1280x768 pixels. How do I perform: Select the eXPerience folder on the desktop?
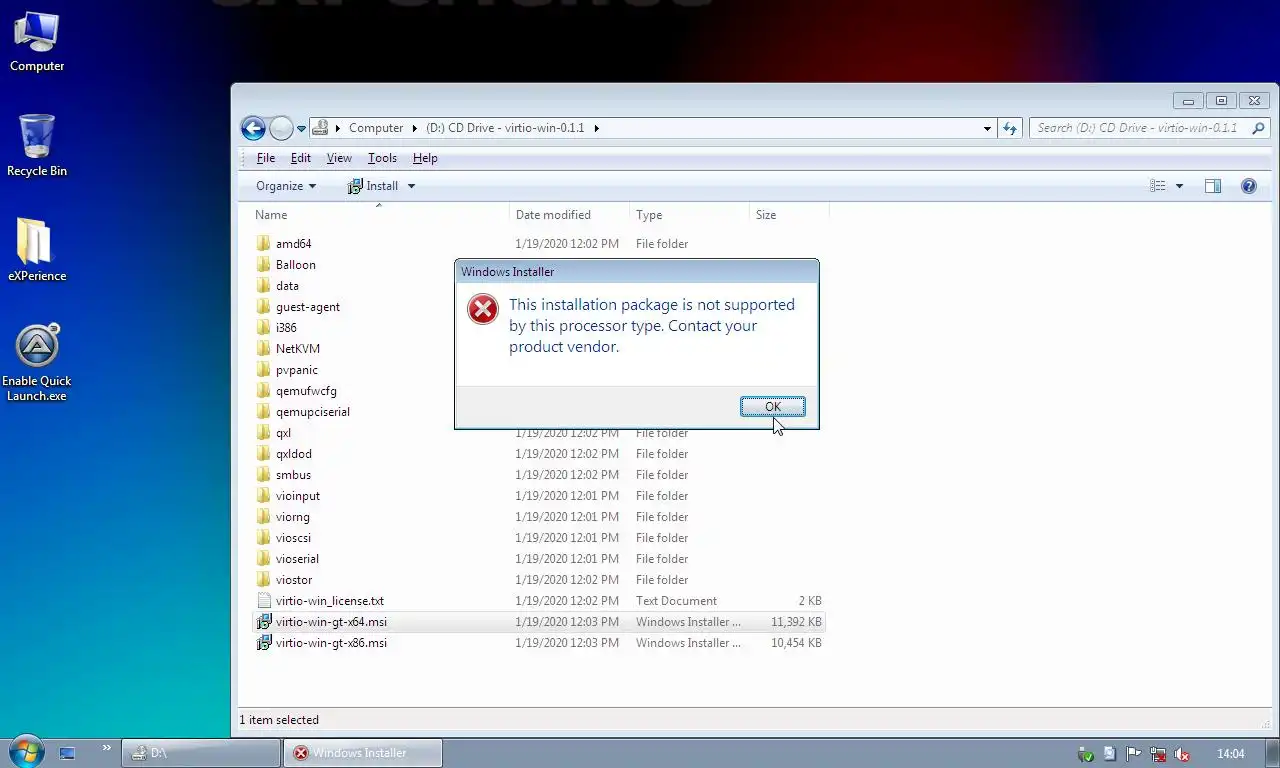click(37, 250)
